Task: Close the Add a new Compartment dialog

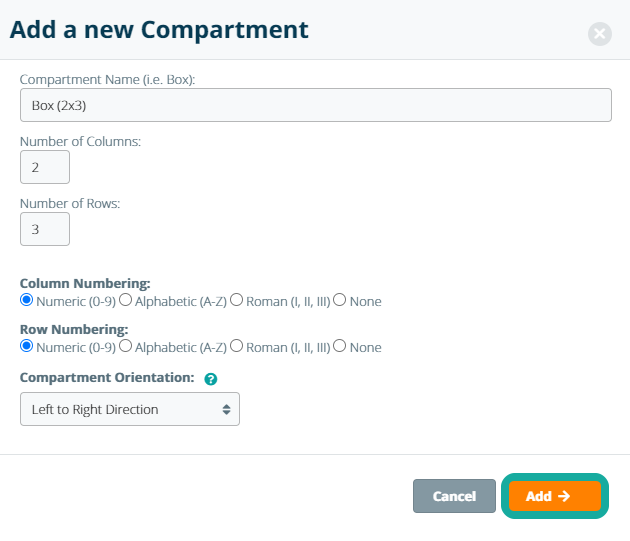Action: click(599, 34)
